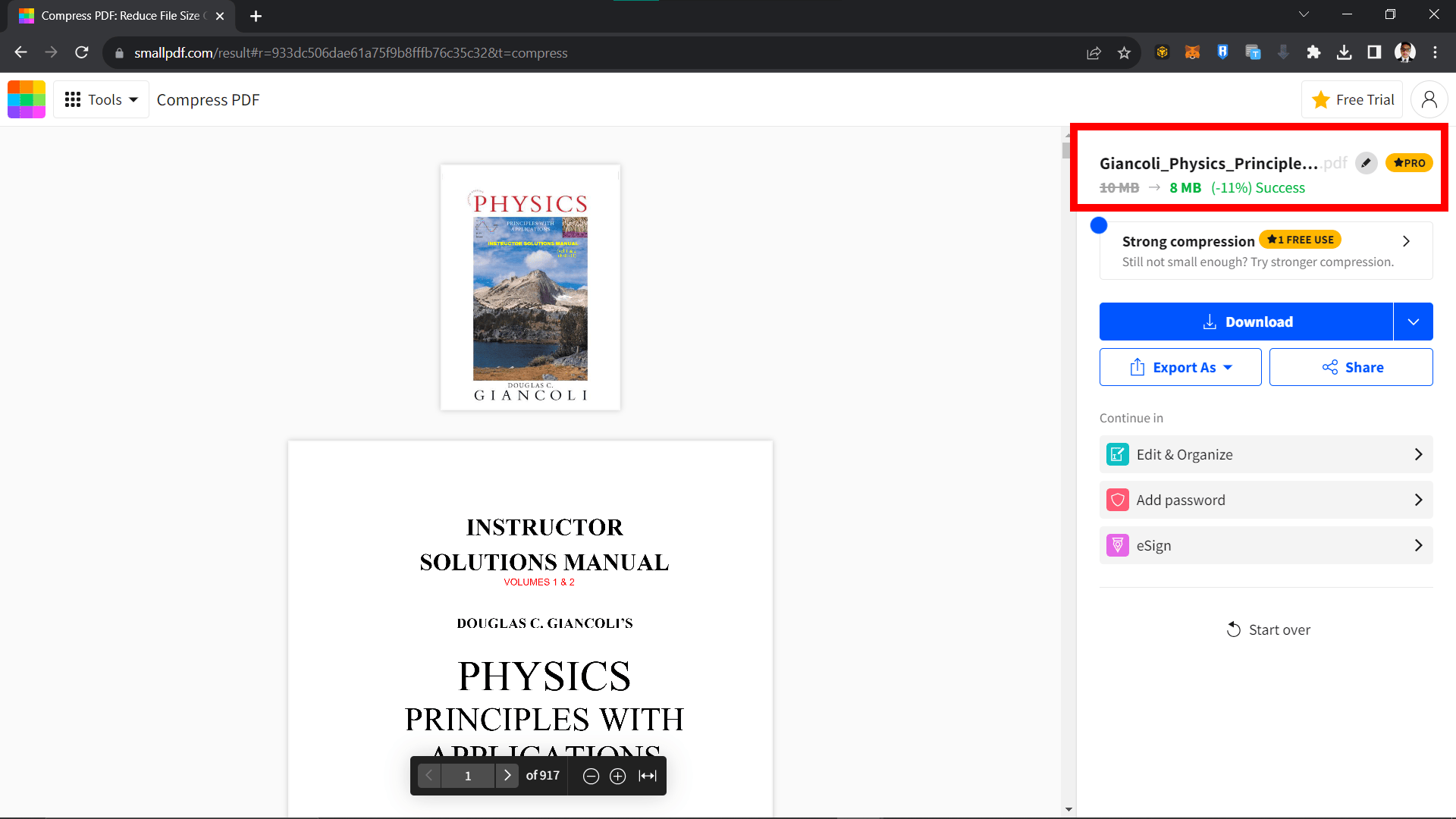Image resolution: width=1456 pixels, height=819 pixels.
Task: Open the Share options
Action: coord(1351,367)
